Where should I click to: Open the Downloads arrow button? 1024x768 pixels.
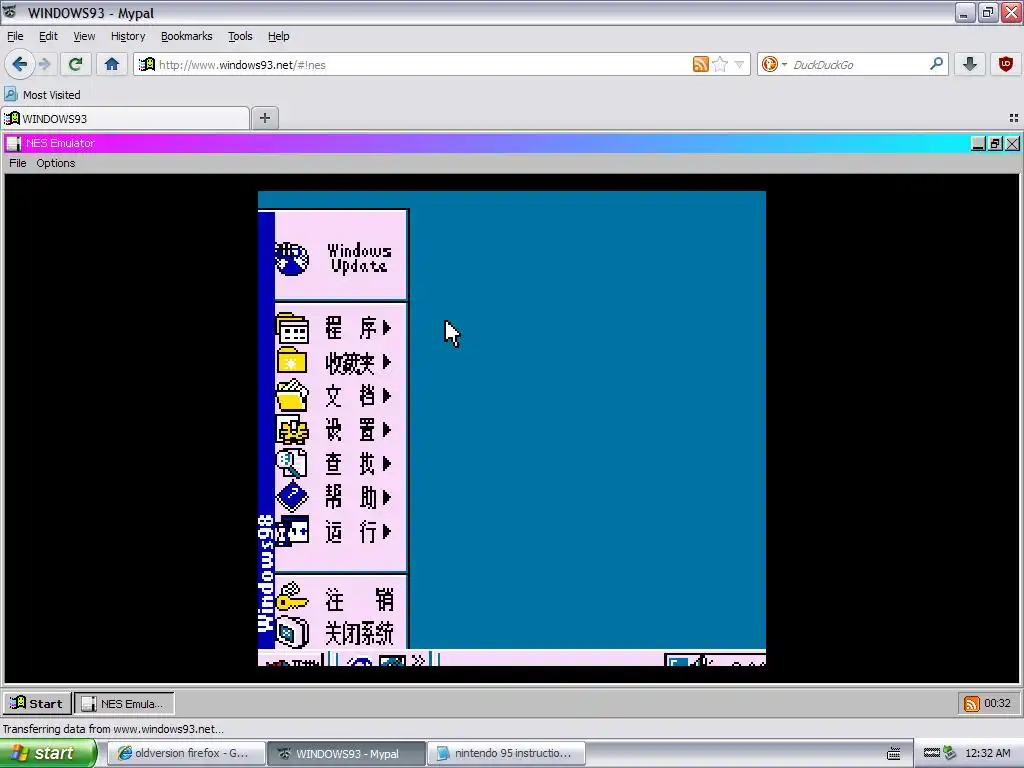(970, 64)
